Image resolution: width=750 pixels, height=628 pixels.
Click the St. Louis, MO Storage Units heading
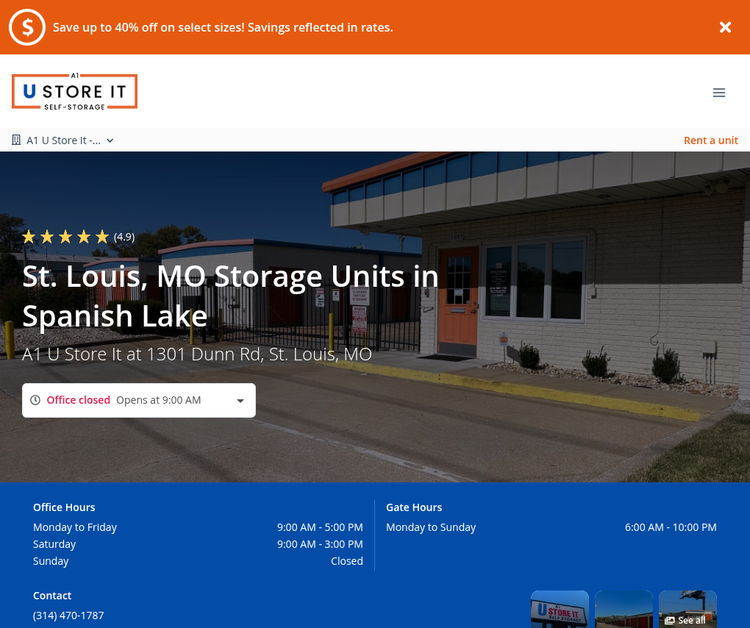(230, 296)
